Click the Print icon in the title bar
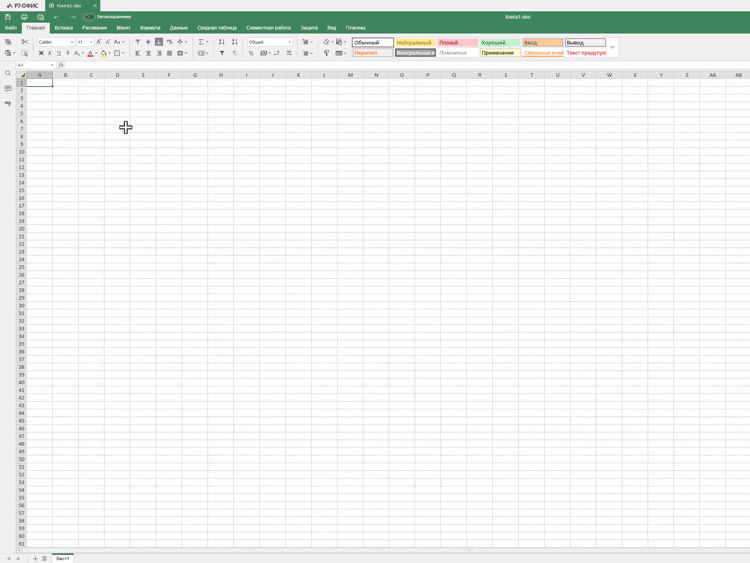 point(24,17)
